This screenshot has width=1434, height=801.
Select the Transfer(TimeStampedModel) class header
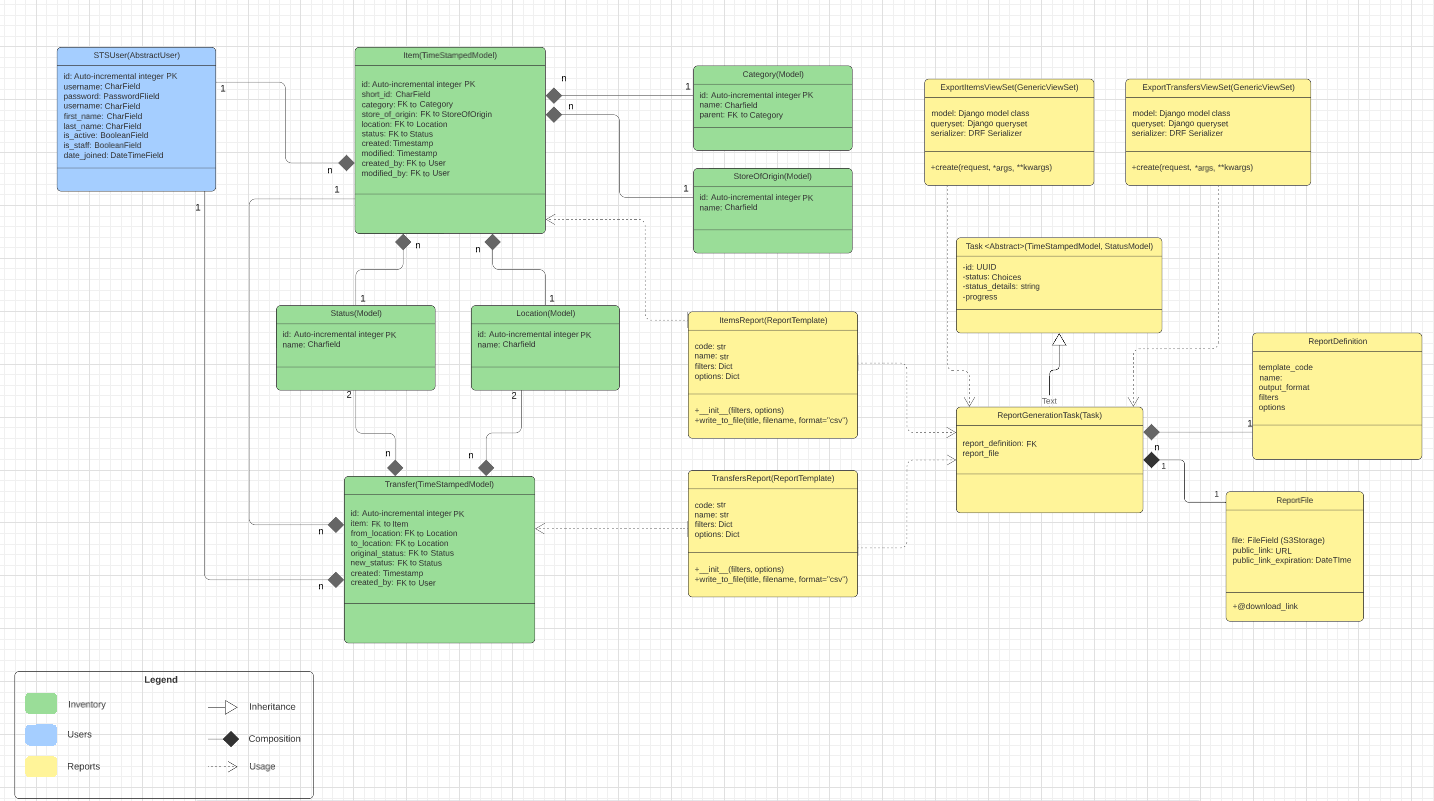point(439,484)
